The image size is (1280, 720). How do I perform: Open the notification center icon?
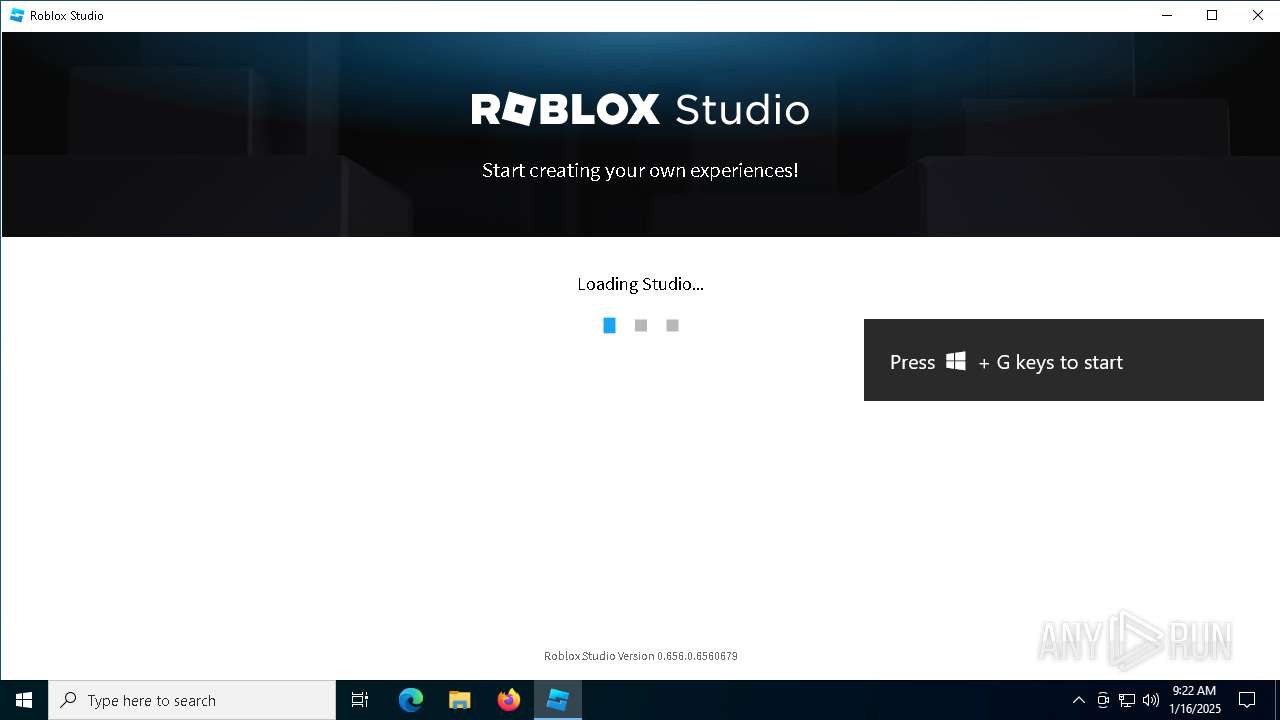click(x=1247, y=700)
